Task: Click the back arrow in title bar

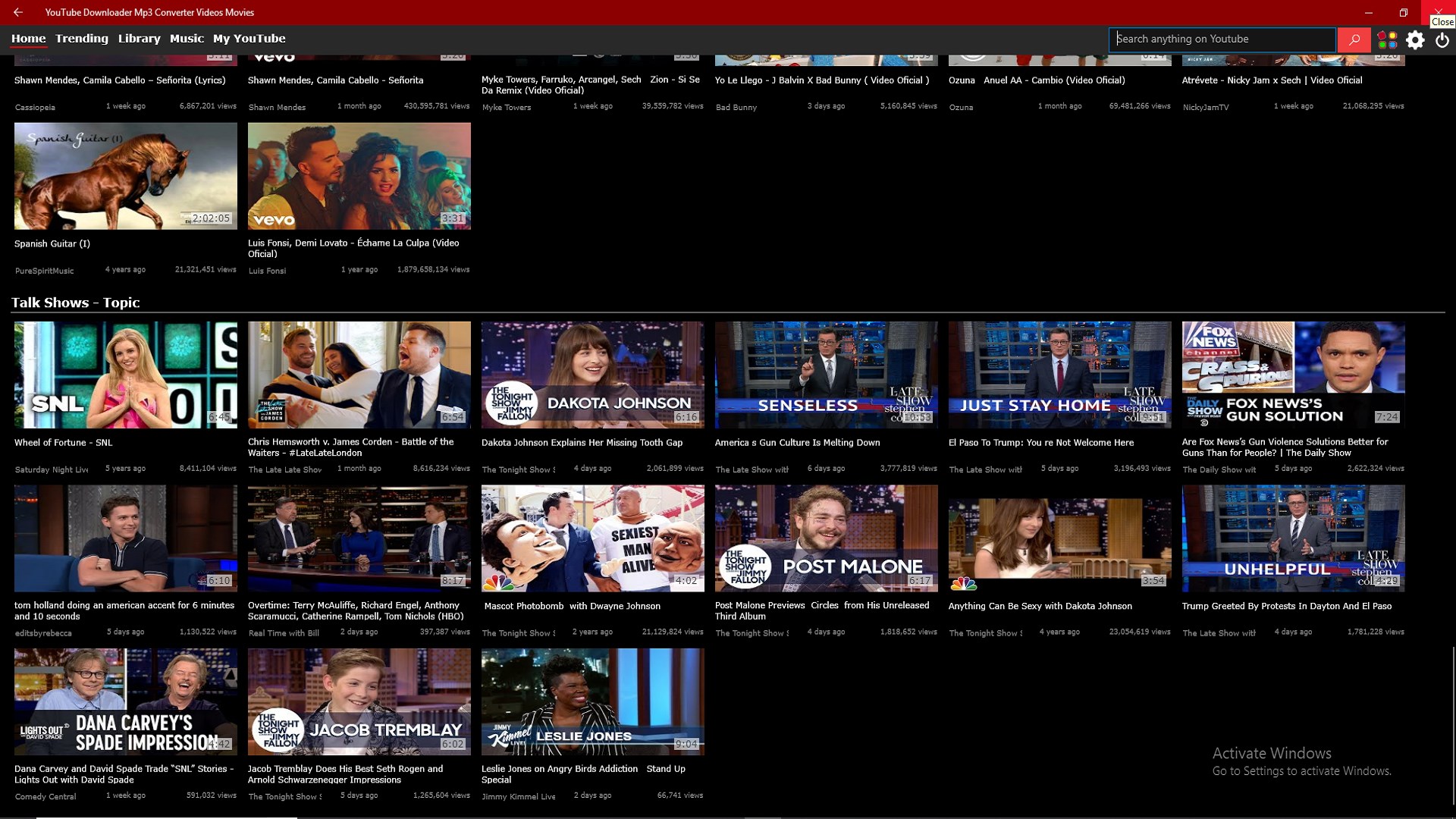Action: (17, 12)
